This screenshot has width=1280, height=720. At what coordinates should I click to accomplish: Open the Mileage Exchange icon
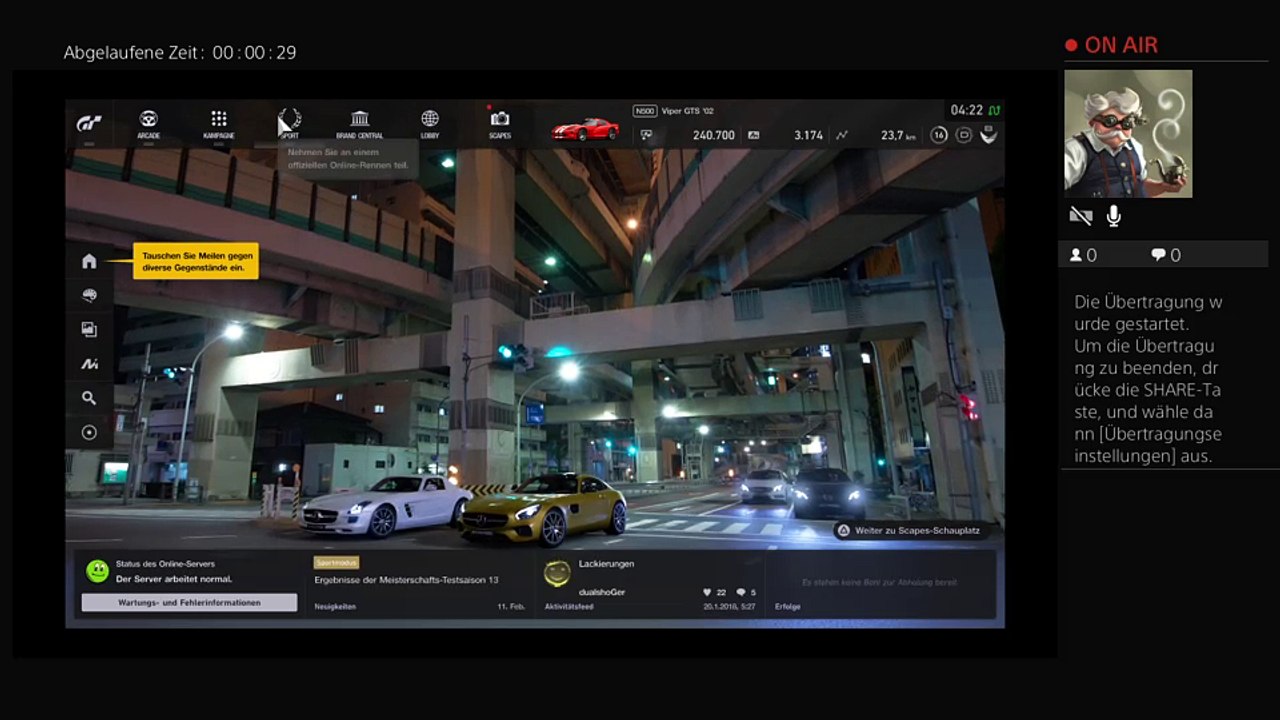89,364
